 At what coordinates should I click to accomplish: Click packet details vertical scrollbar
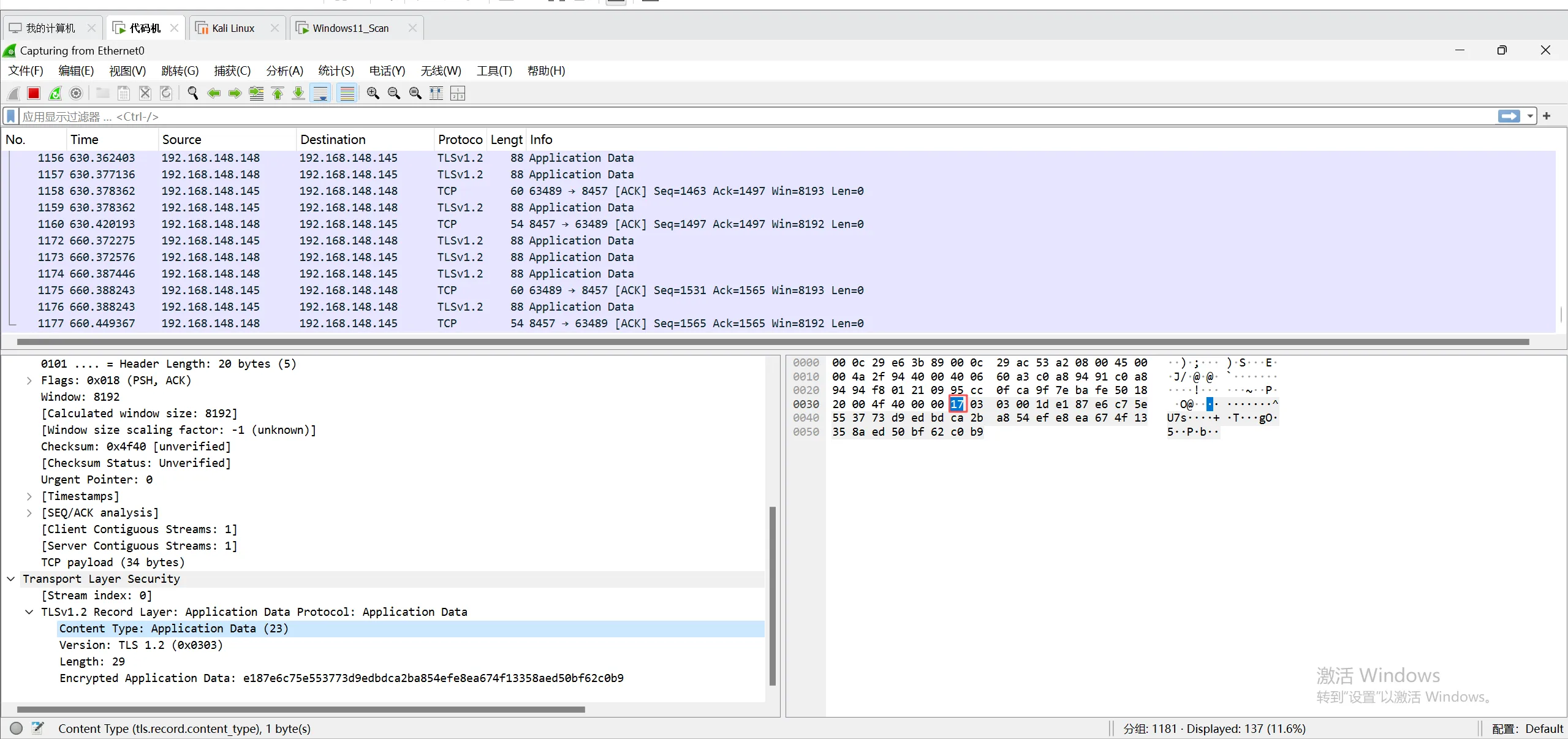click(x=772, y=594)
